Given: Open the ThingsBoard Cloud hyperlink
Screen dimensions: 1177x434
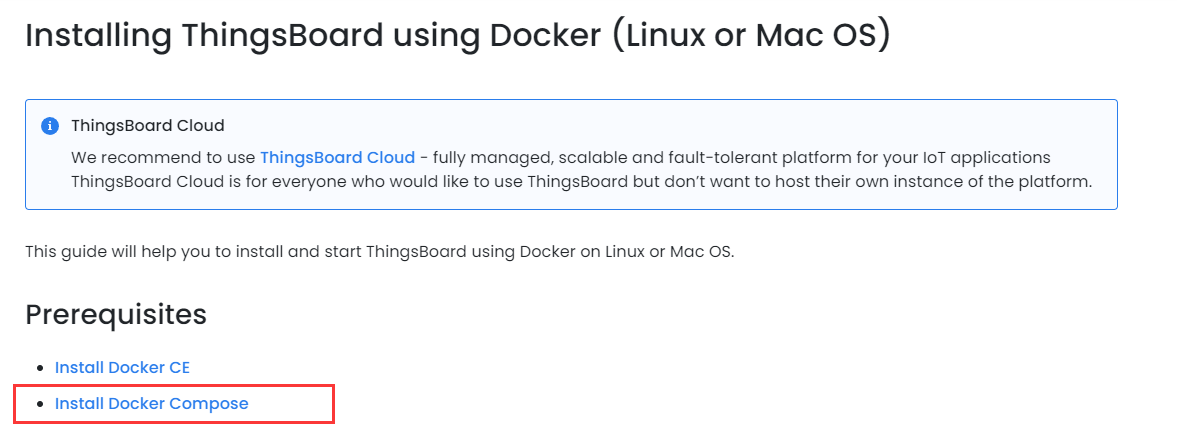Looking at the screenshot, I should pos(337,158).
